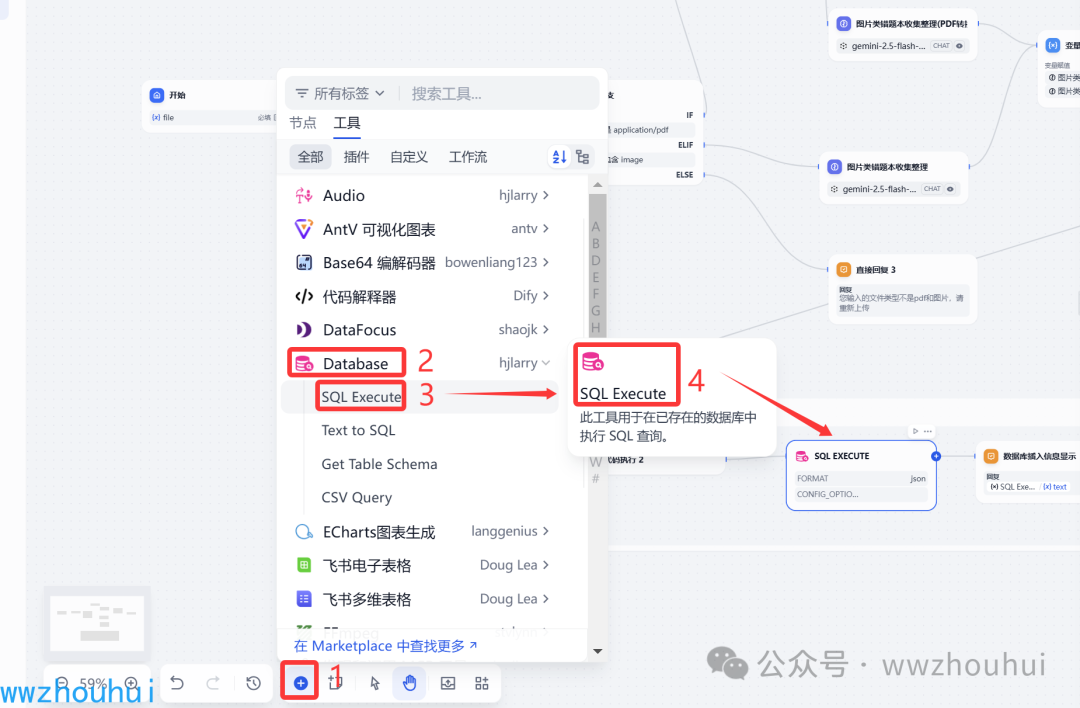Select the 工作流 filter
Screen dimensions: 1080x708
468,157
